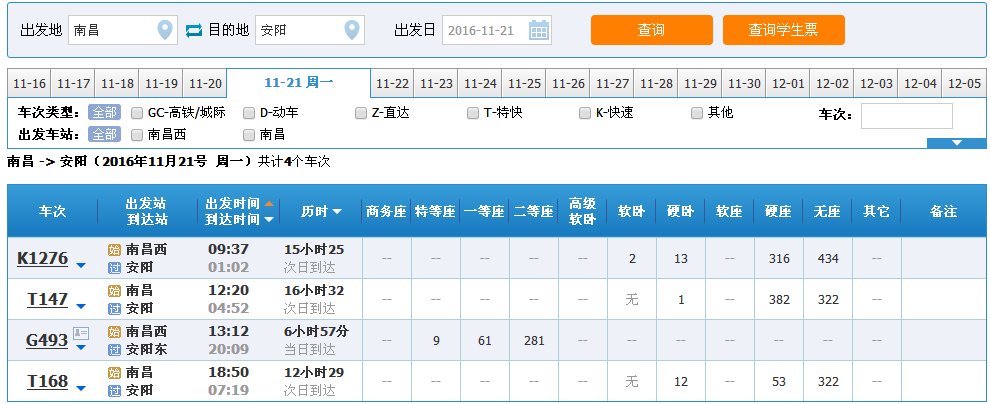Check the D-动车 train type

point(249,113)
